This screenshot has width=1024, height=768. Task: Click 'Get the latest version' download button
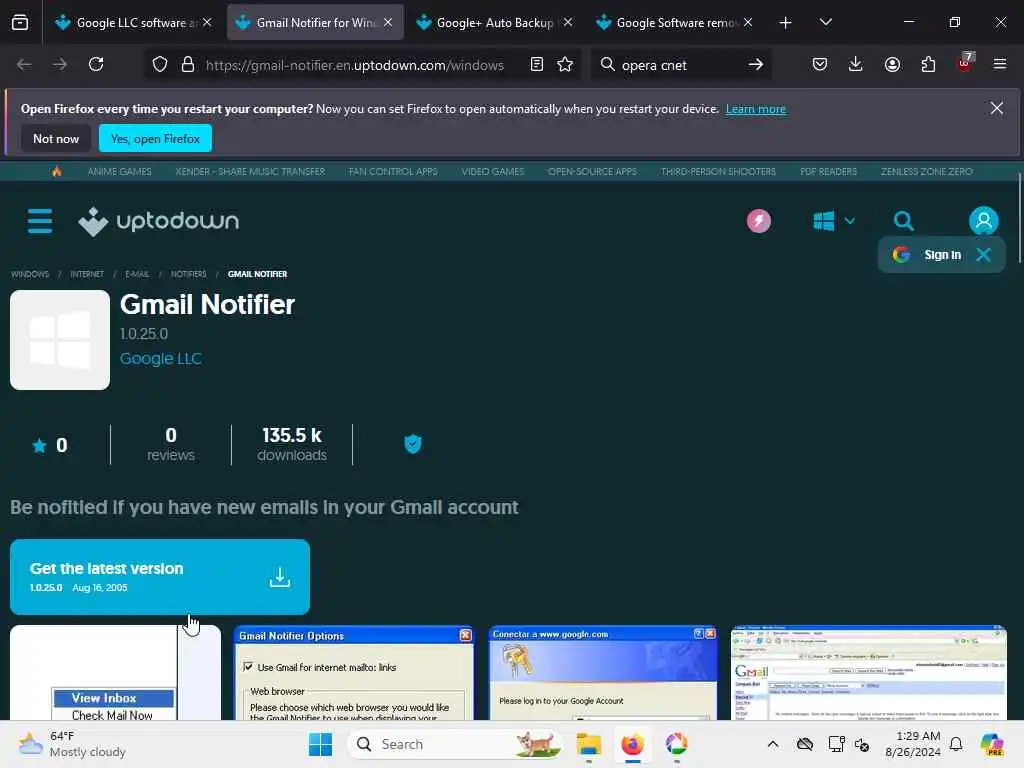click(x=160, y=577)
